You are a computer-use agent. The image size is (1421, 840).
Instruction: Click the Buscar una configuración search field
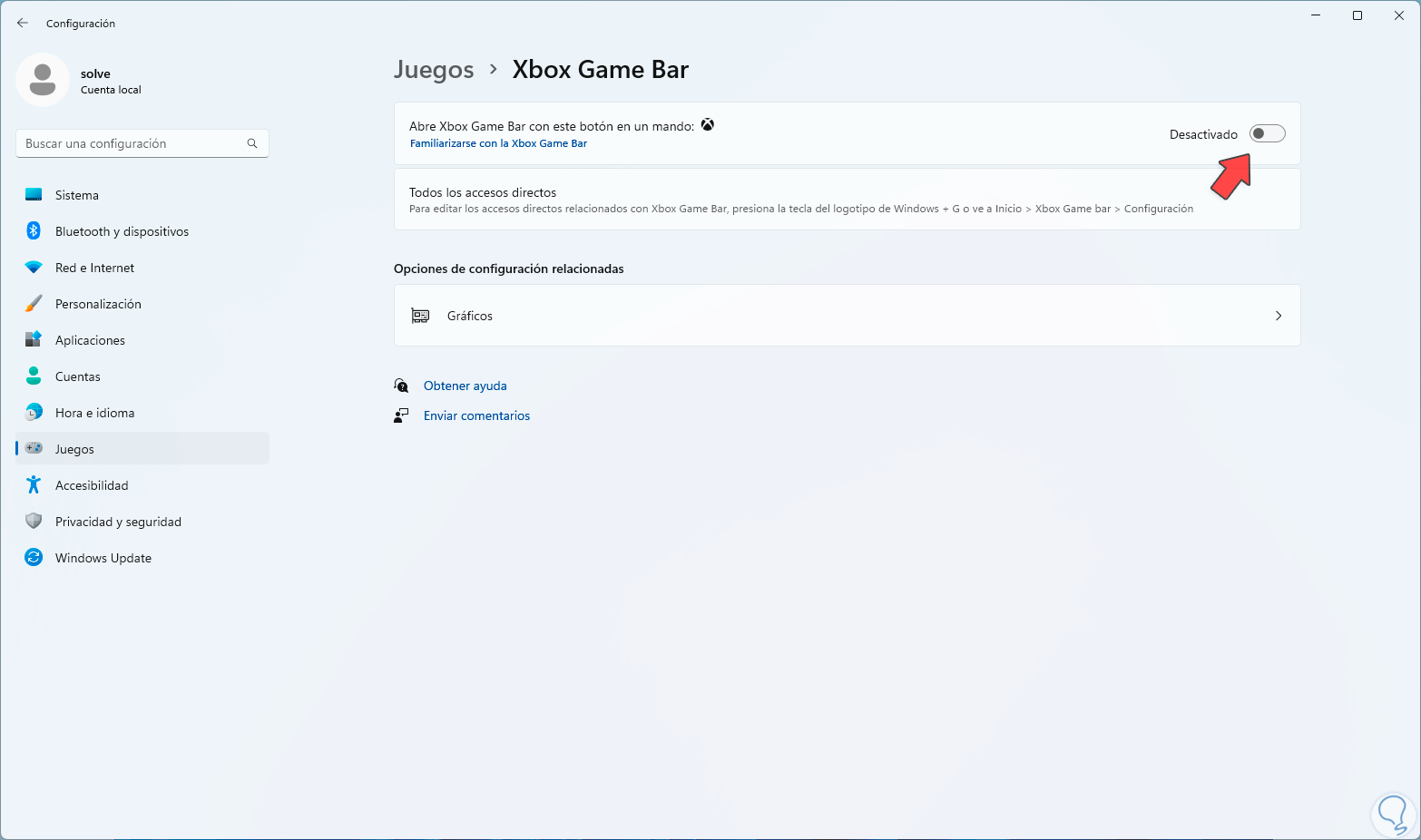[x=142, y=143]
